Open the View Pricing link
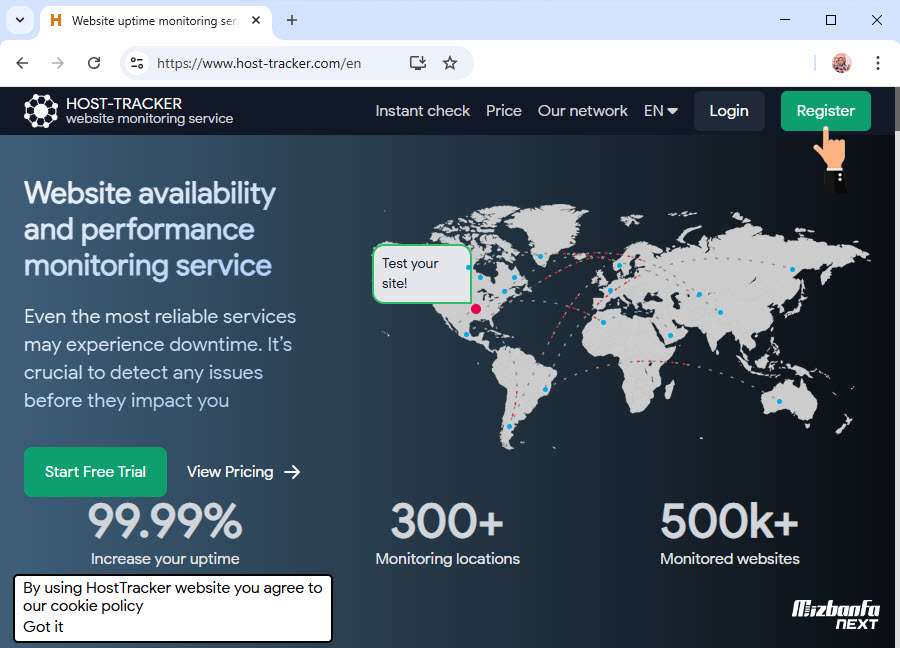 (x=243, y=472)
